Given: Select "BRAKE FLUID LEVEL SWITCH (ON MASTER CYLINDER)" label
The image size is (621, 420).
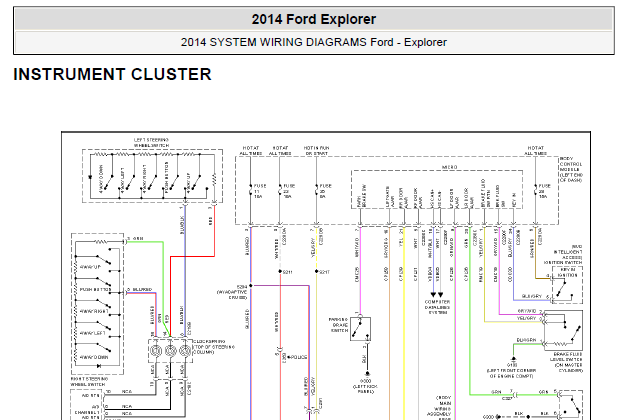Looking at the screenshot, I should 566,362.
